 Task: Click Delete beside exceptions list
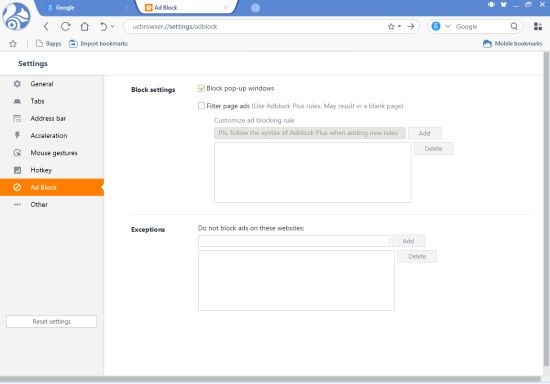click(x=417, y=256)
